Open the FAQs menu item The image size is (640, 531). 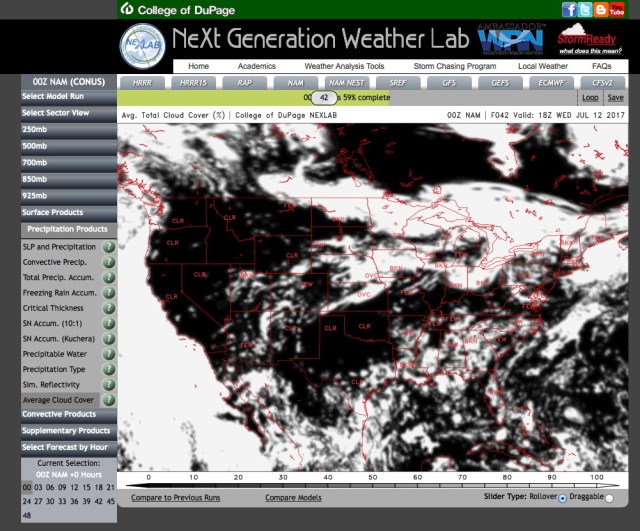[x=602, y=66]
